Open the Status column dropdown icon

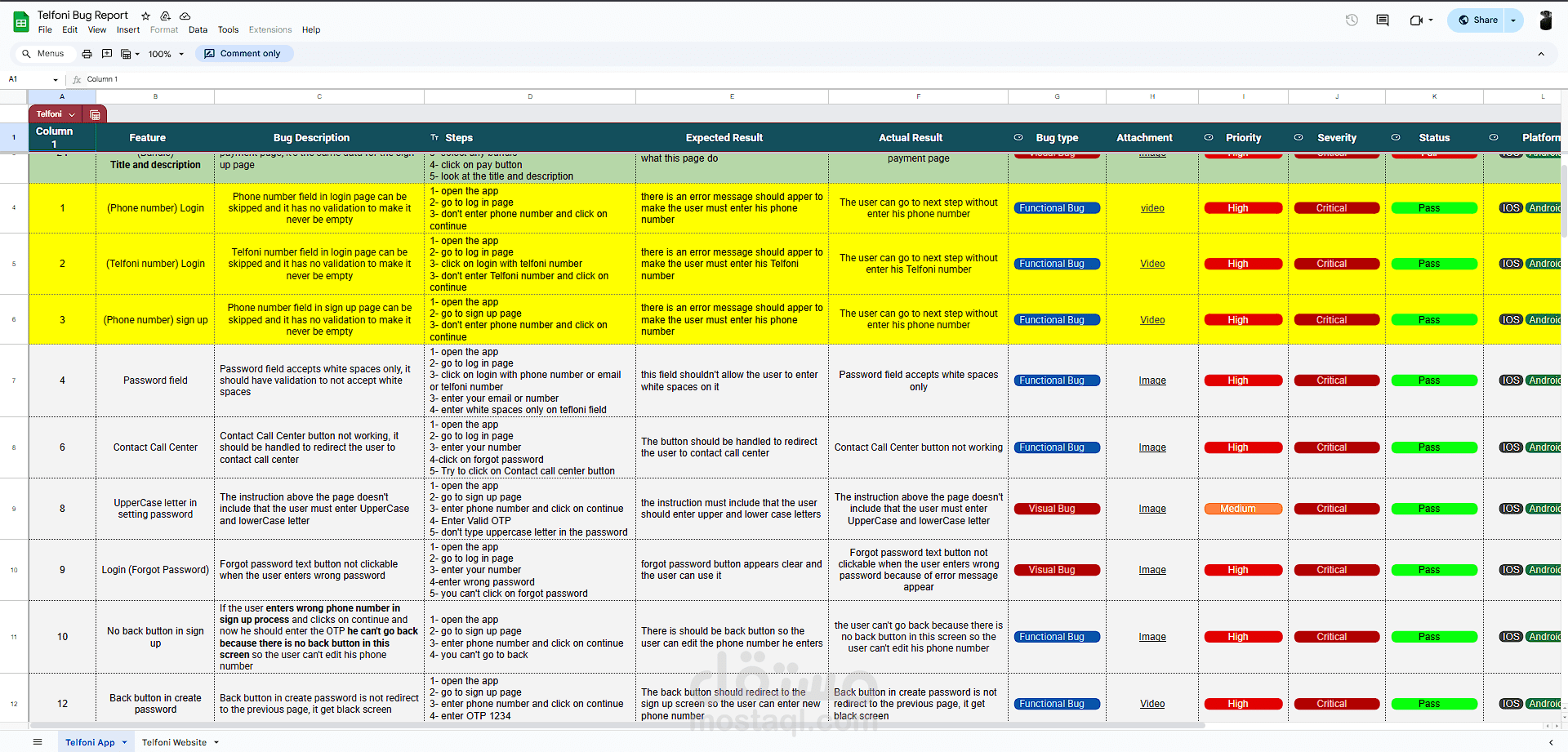(x=1396, y=138)
